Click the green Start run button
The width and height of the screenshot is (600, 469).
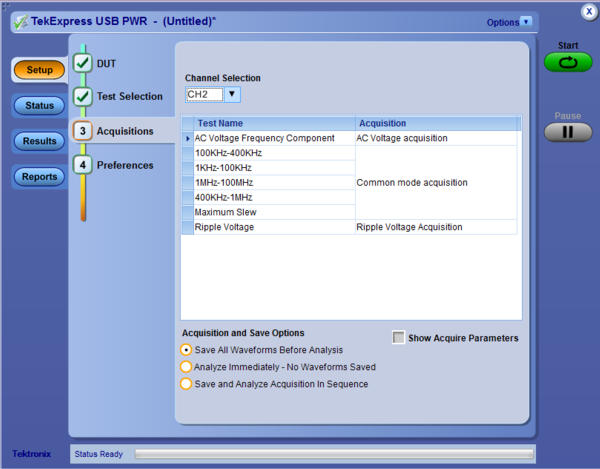pyautogui.click(x=568, y=62)
